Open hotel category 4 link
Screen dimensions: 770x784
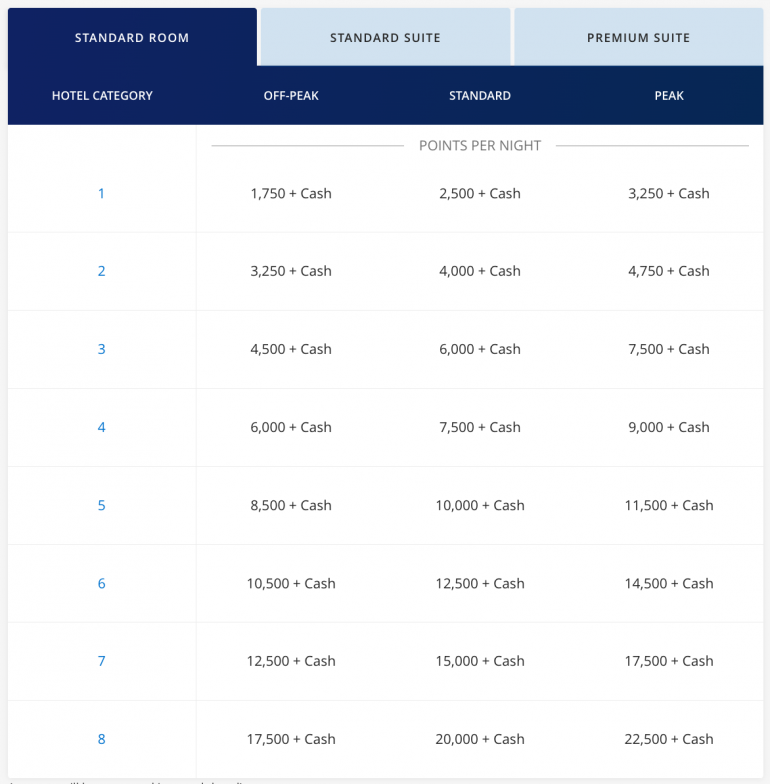click(101, 427)
